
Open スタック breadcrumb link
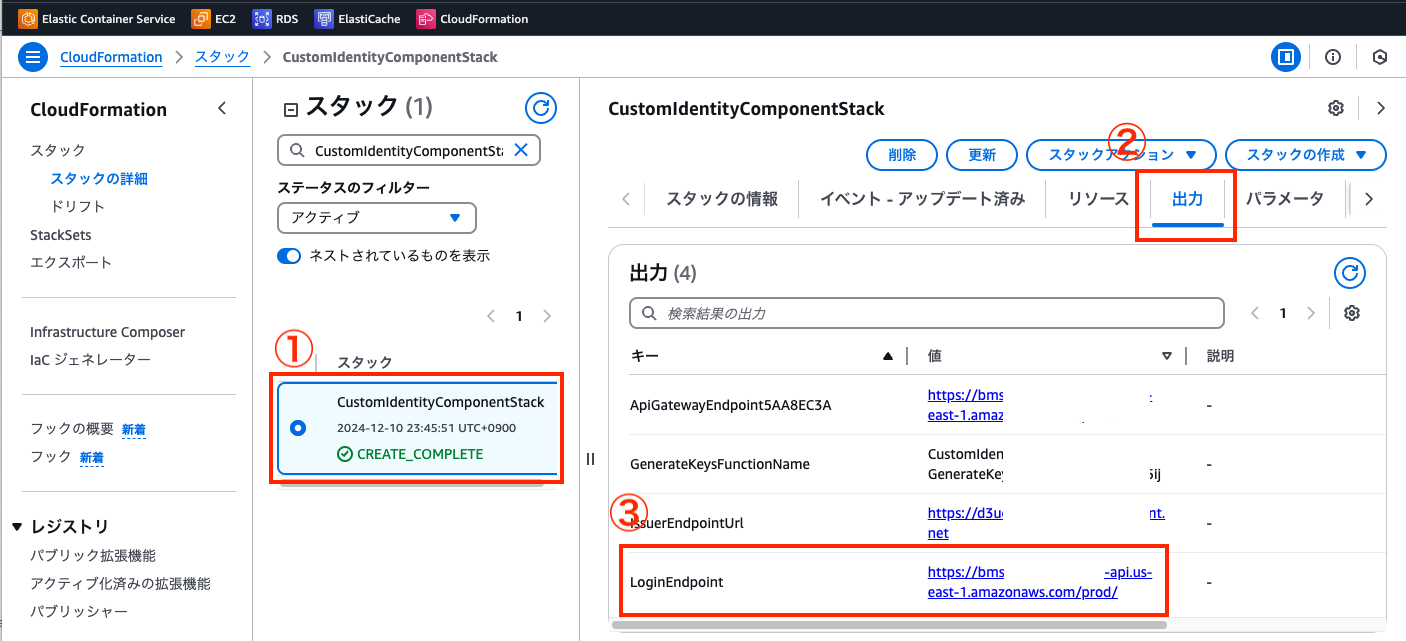pos(222,57)
